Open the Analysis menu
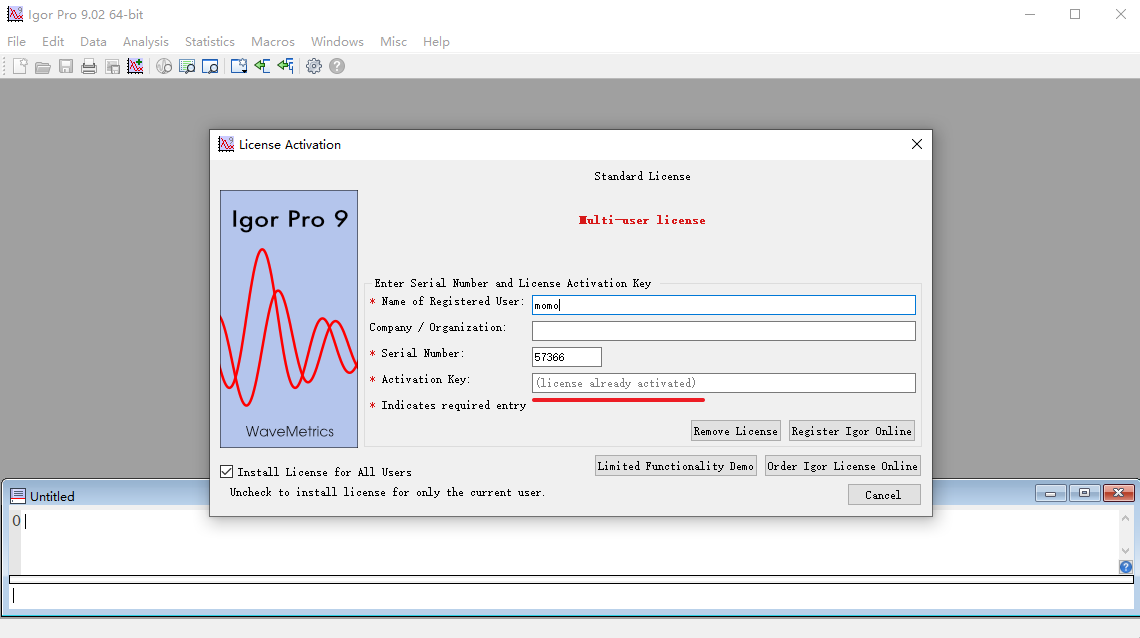The height and width of the screenshot is (638, 1140). pos(145,42)
